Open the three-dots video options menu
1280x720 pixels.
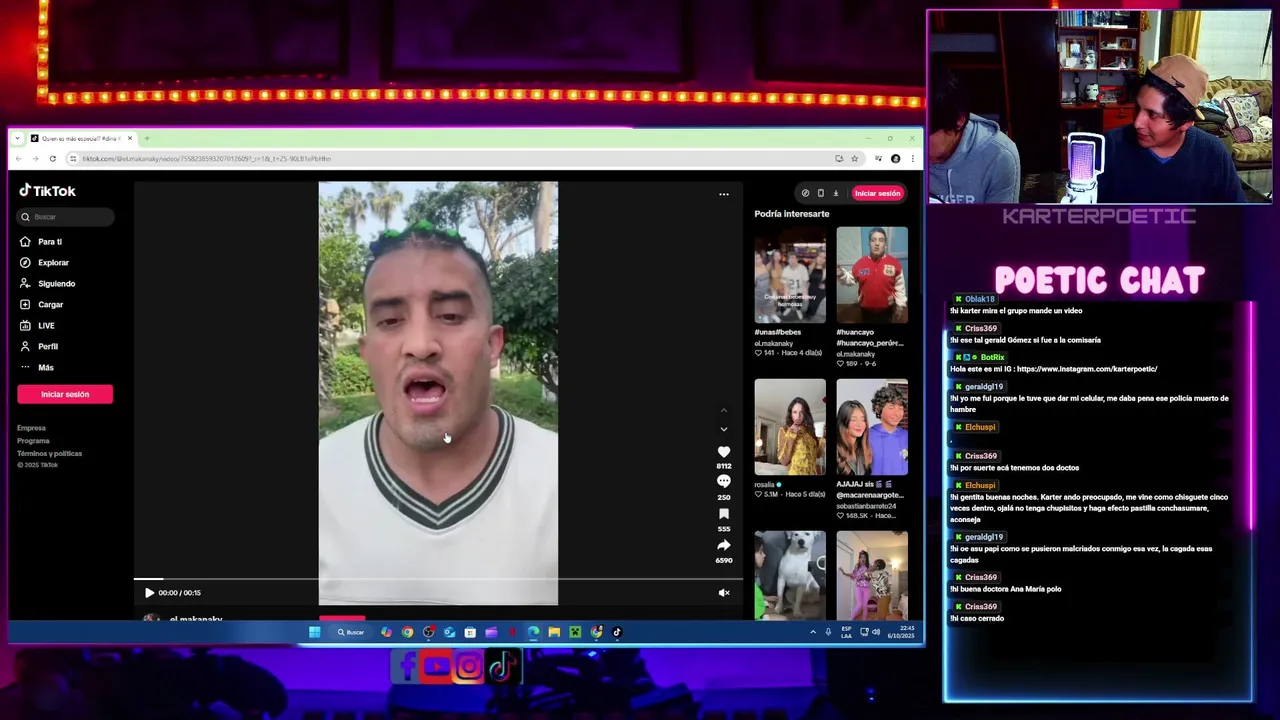click(724, 195)
